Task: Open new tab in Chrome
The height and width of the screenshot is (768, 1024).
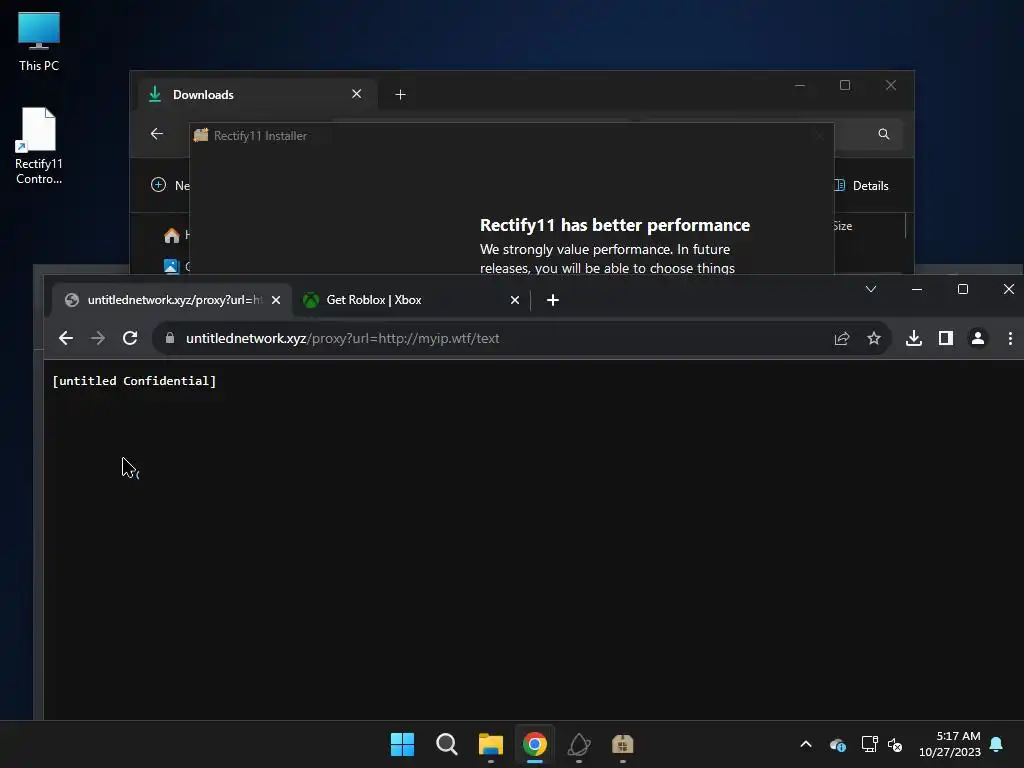Action: (552, 300)
